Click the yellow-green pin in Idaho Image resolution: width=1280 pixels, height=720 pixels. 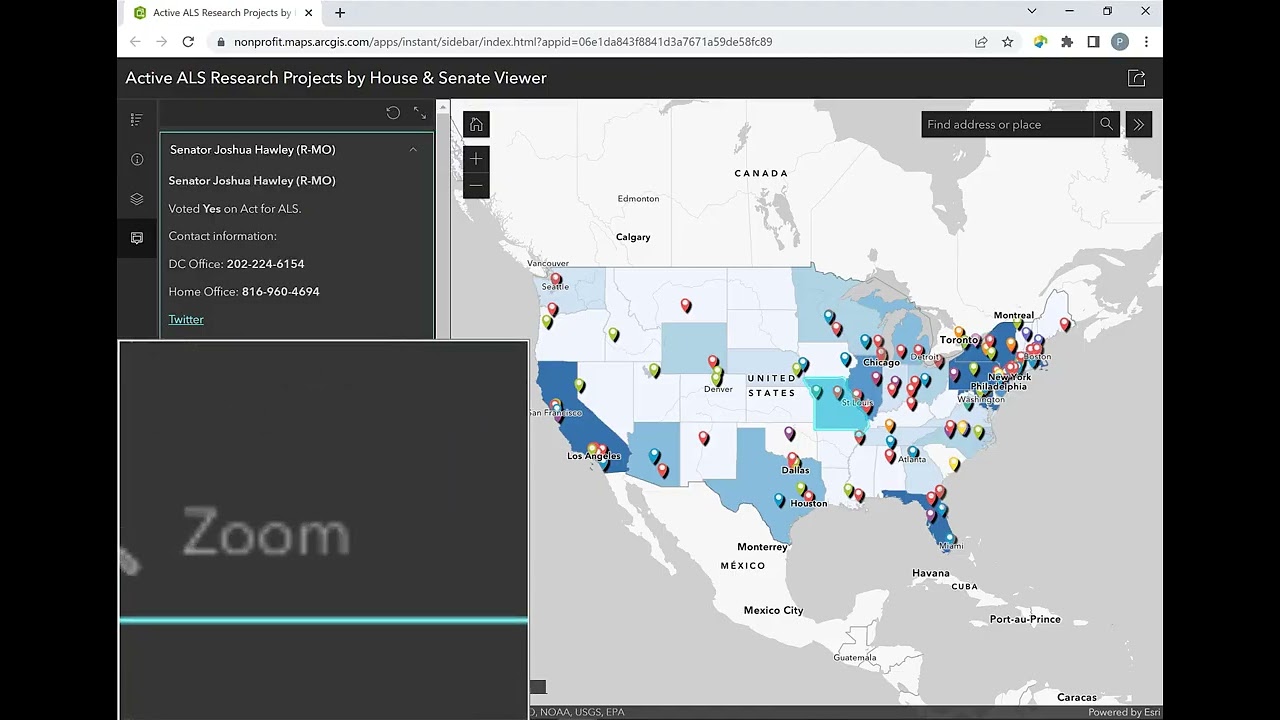click(x=614, y=335)
